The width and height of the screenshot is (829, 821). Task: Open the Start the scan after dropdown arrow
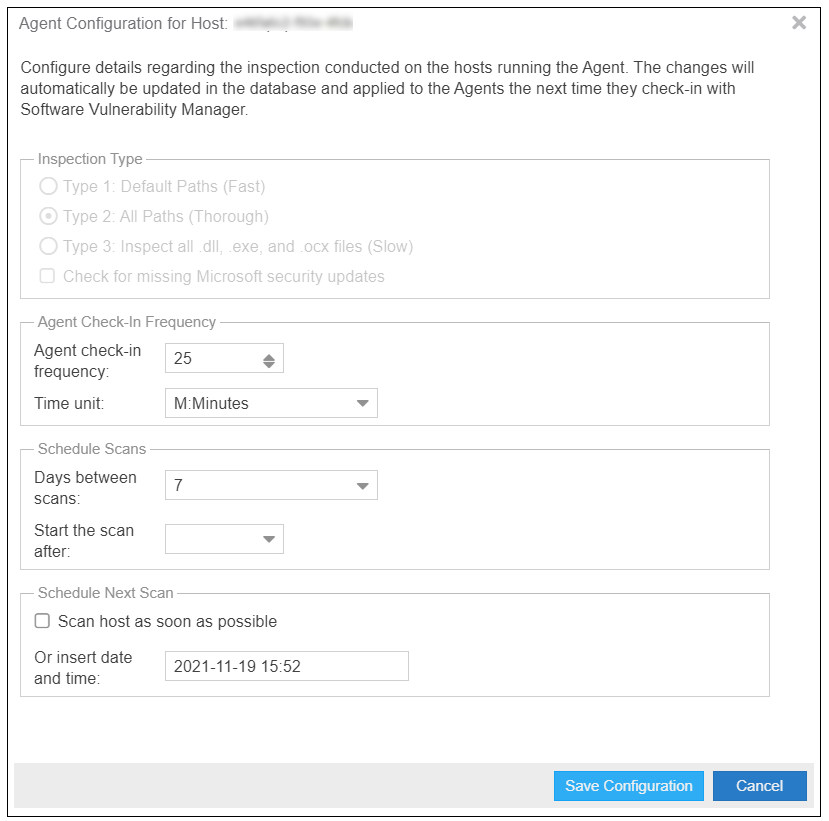point(268,539)
